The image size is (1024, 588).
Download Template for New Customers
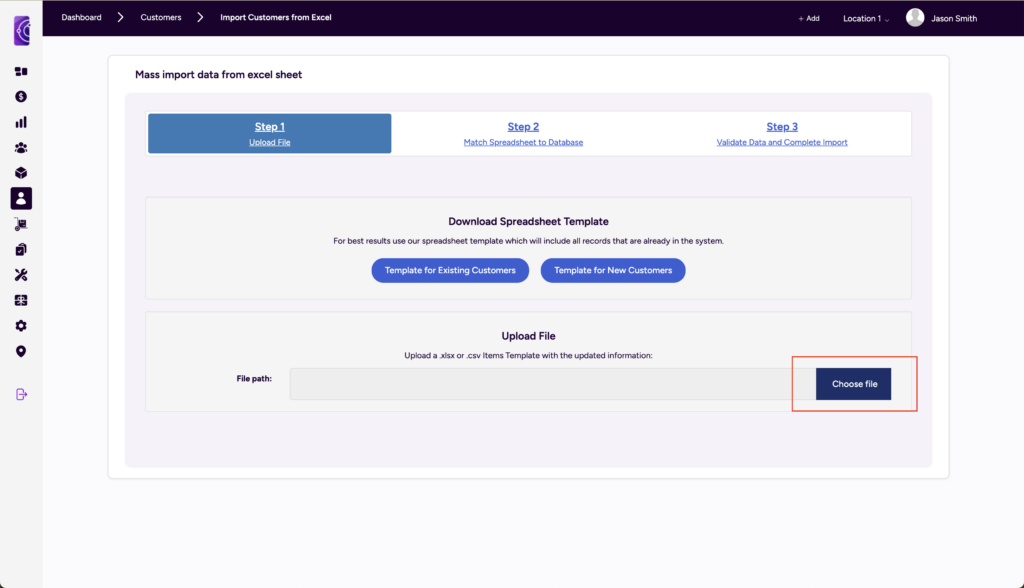(613, 270)
